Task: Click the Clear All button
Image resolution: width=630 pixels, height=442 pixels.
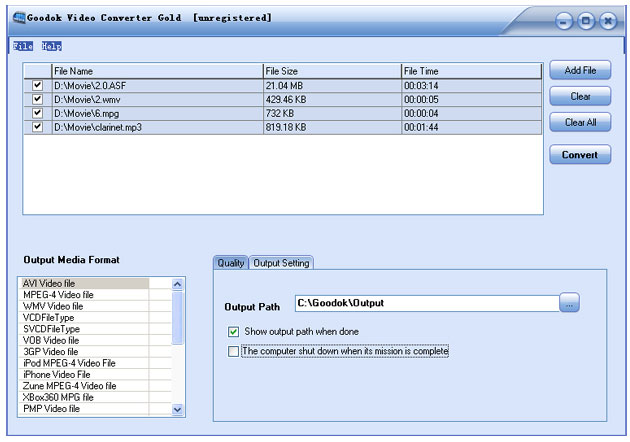Action: 580,122
